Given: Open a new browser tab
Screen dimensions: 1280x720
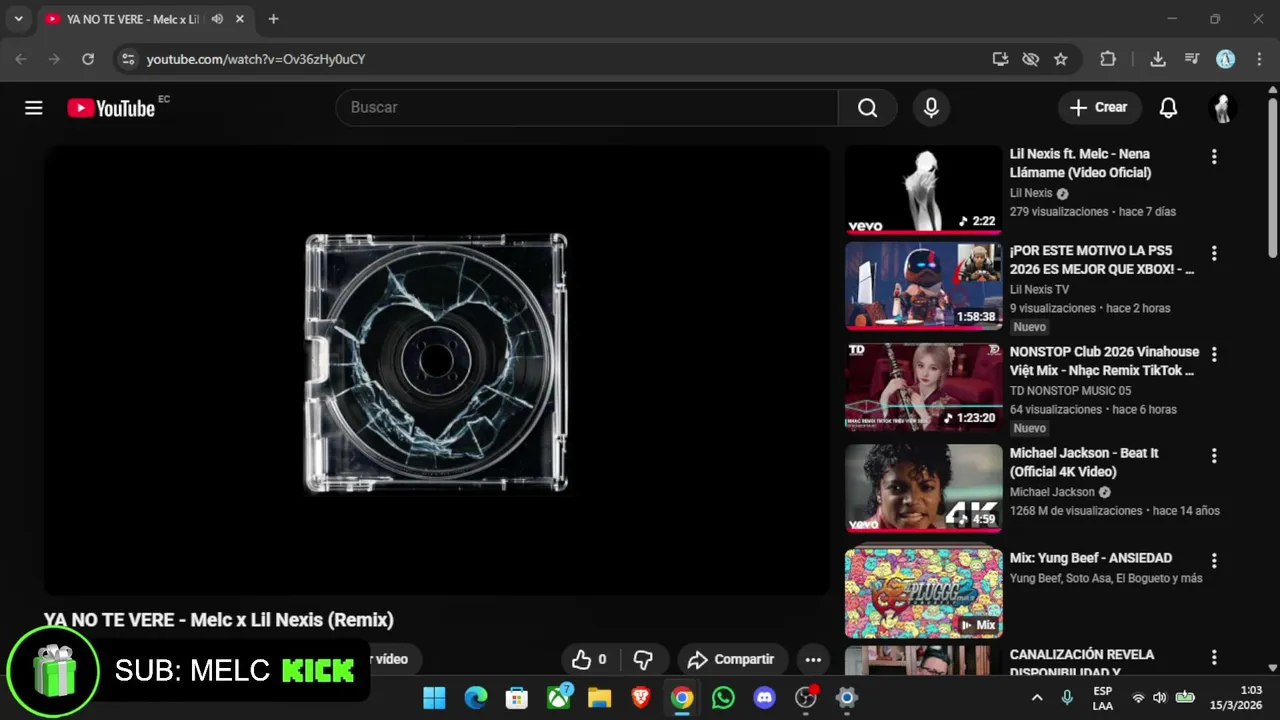Looking at the screenshot, I should pos(273,19).
